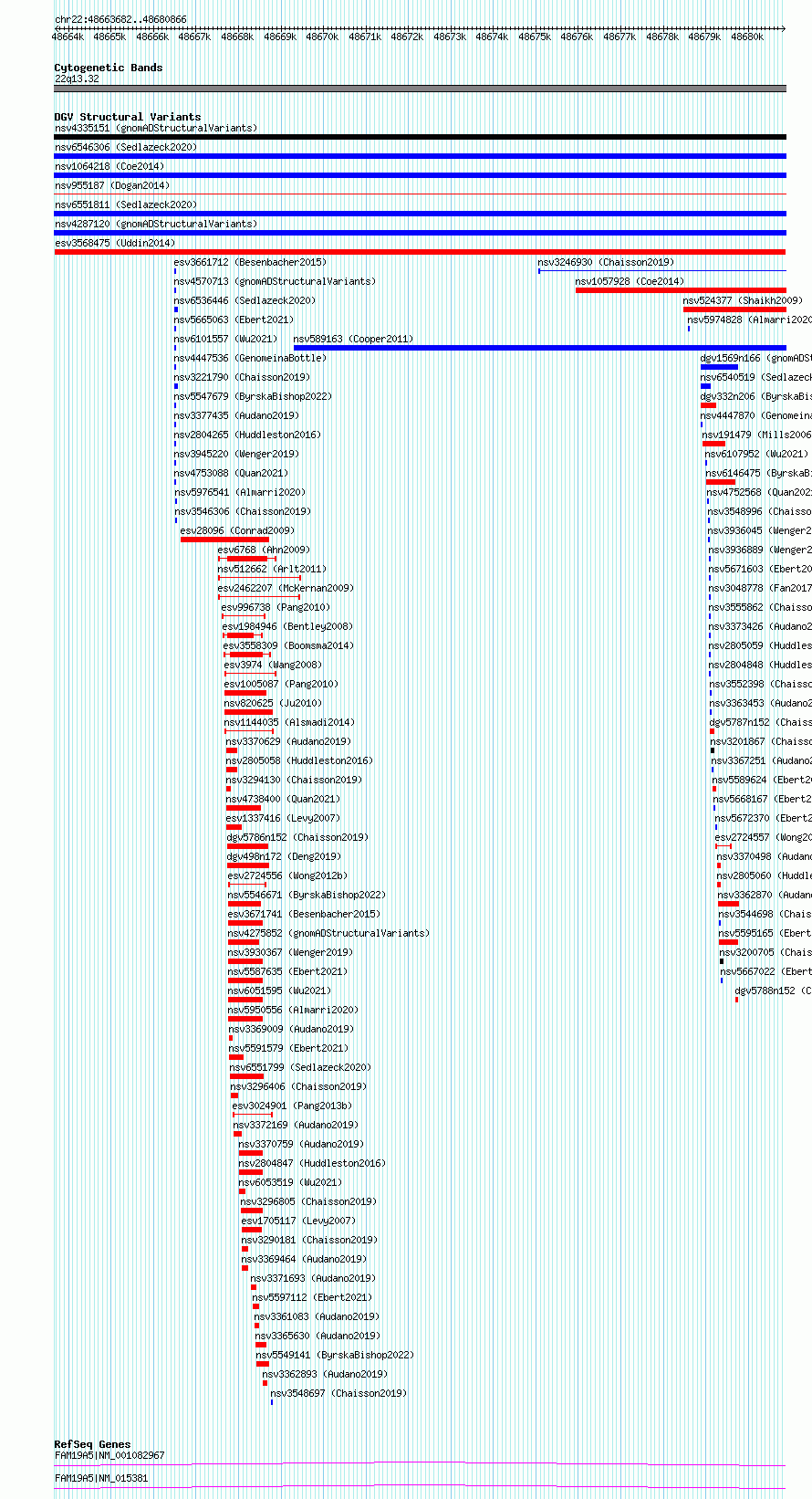Viewport: 812px width, 1499px height.
Task: Click the 22q13.32 band label
Action: 77,79
